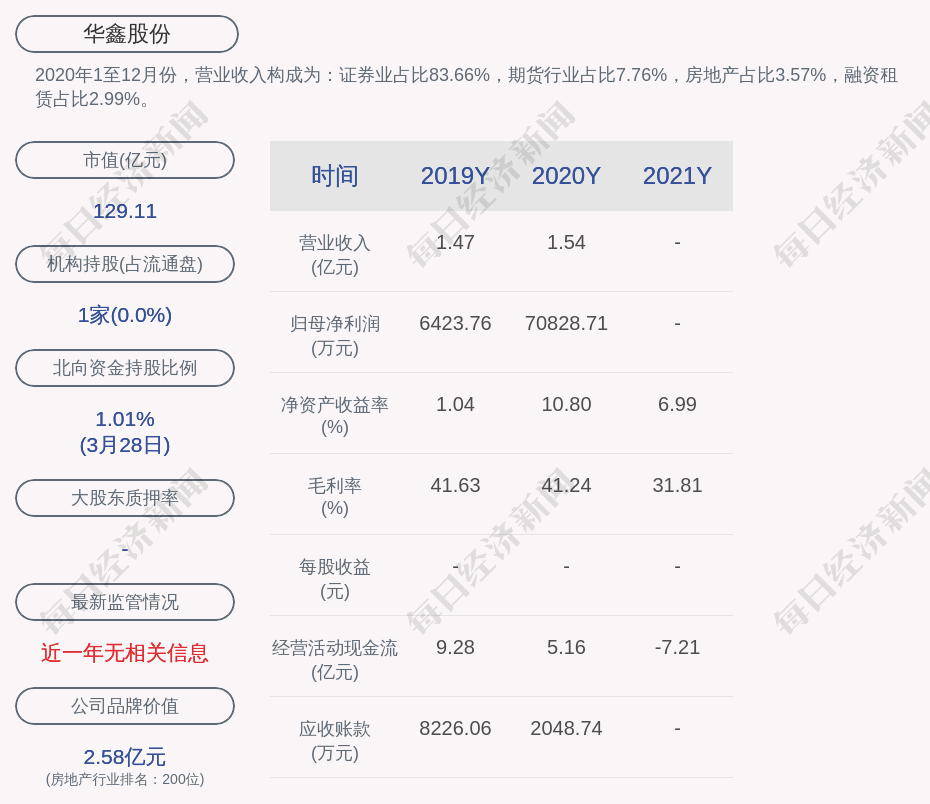Click the 毛利率(%) row label
Viewport: 930px width, 804px height.
coord(335,497)
